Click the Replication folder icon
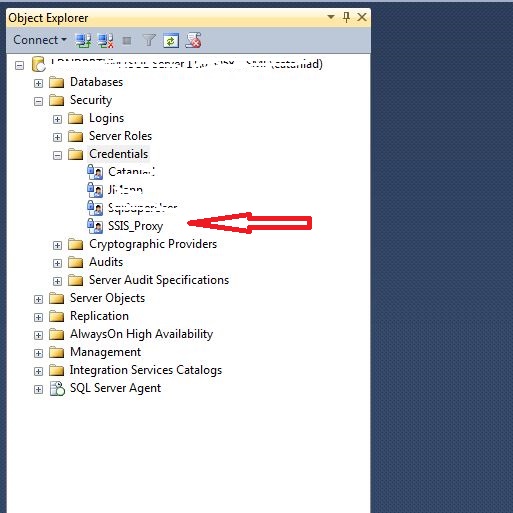Viewport: 513px width, 513px height. point(56,316)
